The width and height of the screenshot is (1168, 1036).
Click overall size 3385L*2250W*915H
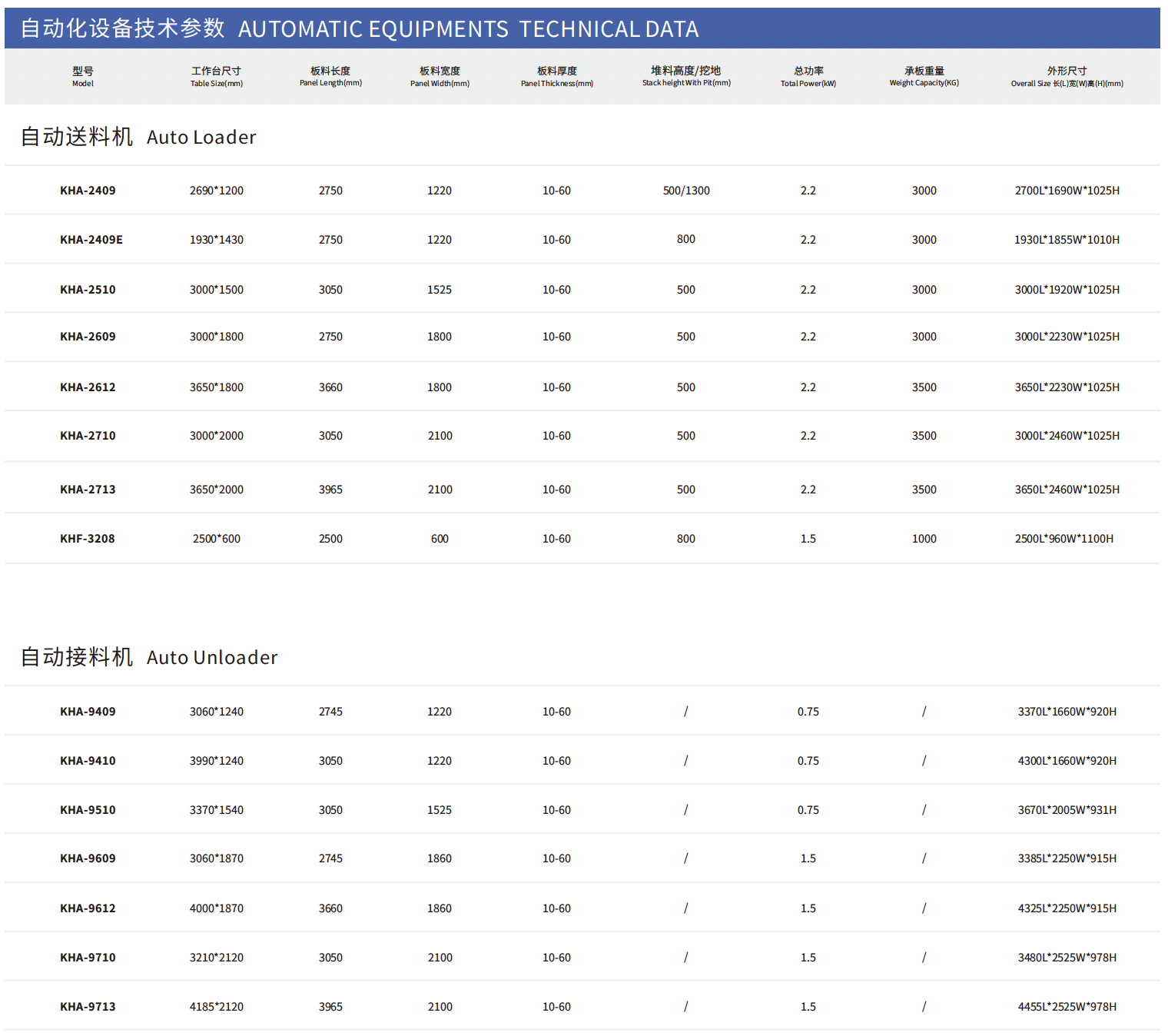[1067, 858]
